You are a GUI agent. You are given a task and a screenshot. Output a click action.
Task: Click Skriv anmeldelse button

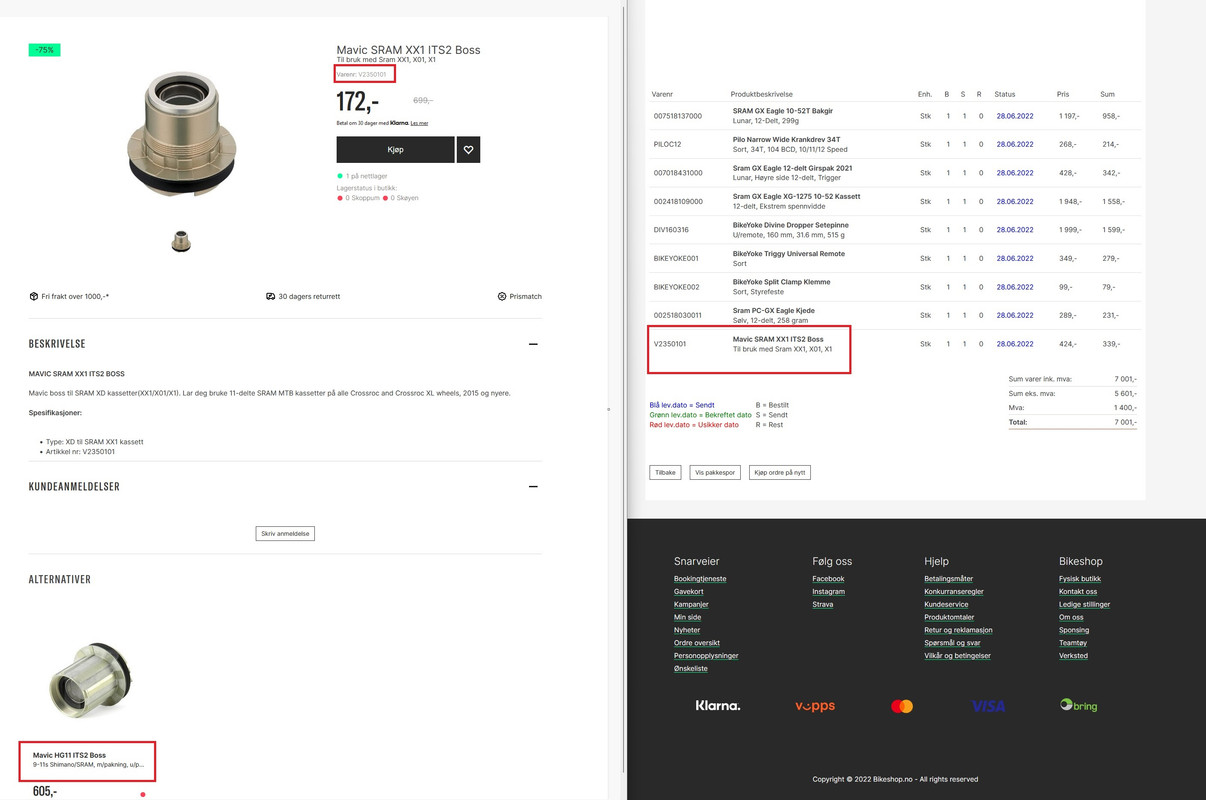click(285, 533)
